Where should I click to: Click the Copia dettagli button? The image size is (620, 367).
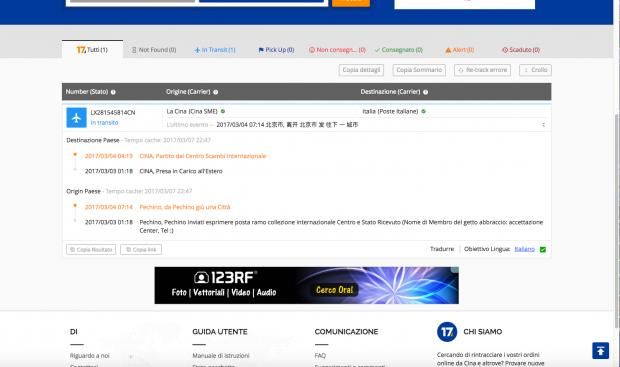[x=361, y=70]
